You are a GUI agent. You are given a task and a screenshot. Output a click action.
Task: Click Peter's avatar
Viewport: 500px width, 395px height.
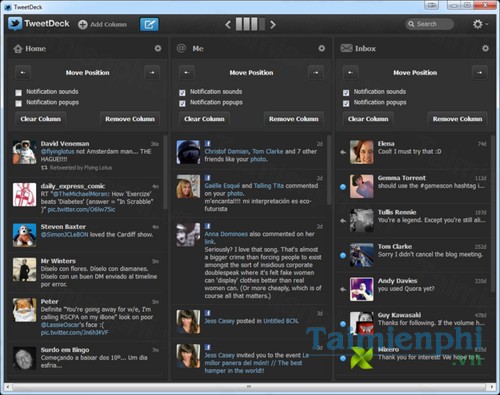[x=24, y=310]
